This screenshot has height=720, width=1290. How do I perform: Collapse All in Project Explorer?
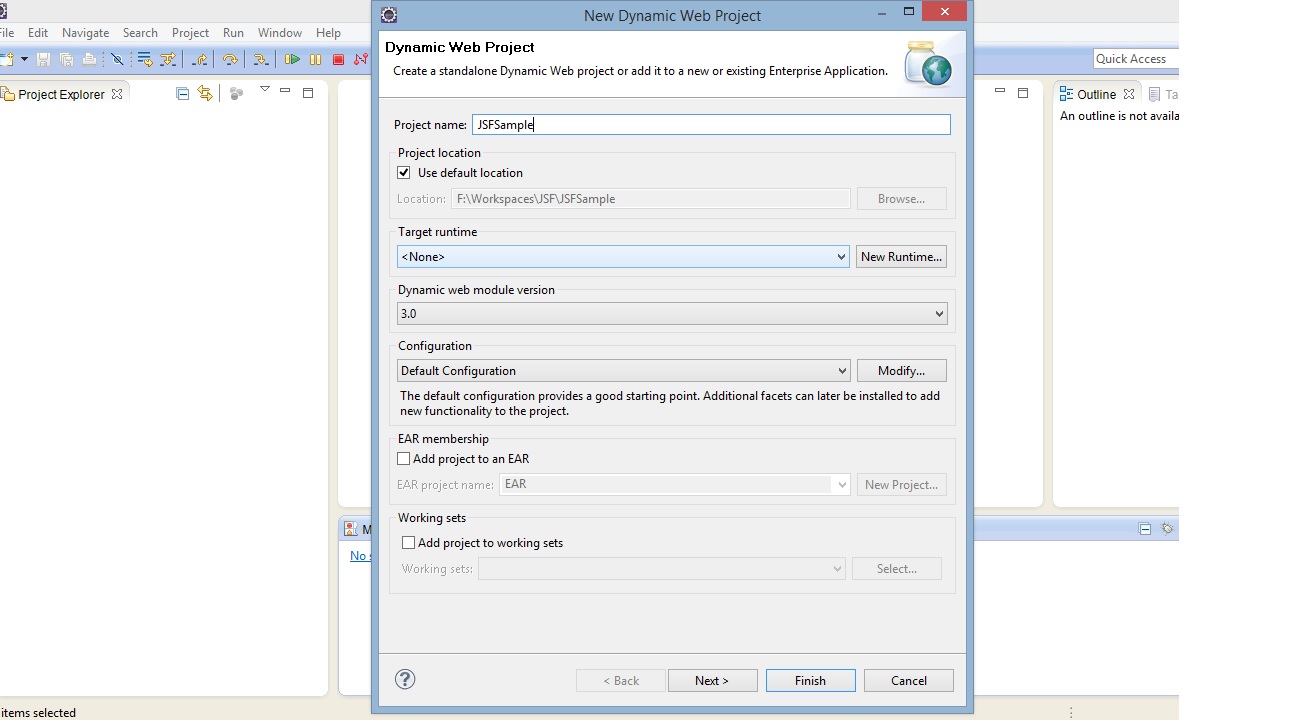coord(182,93)
